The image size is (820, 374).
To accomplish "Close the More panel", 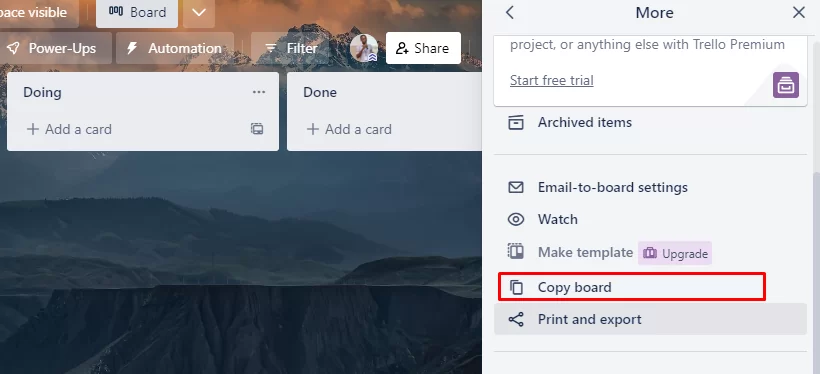I will pos(798,13).
